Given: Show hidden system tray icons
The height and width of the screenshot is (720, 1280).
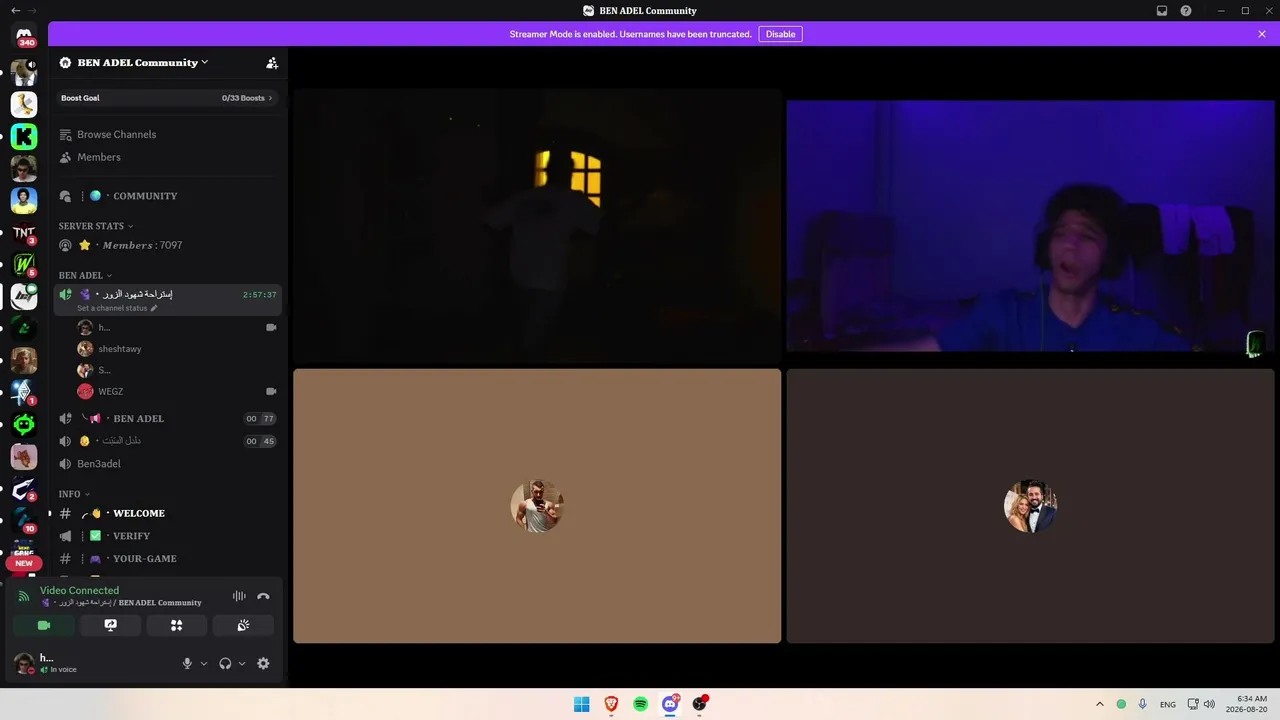Looking at the screenshot, I should (1100, 704).
